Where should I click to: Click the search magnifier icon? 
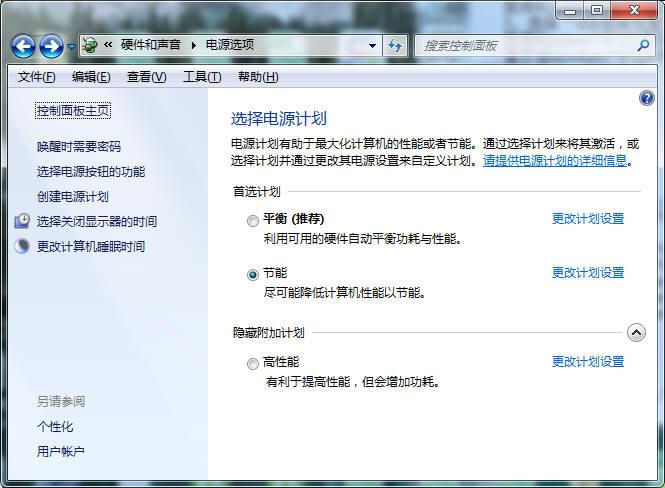click(643, 45)
